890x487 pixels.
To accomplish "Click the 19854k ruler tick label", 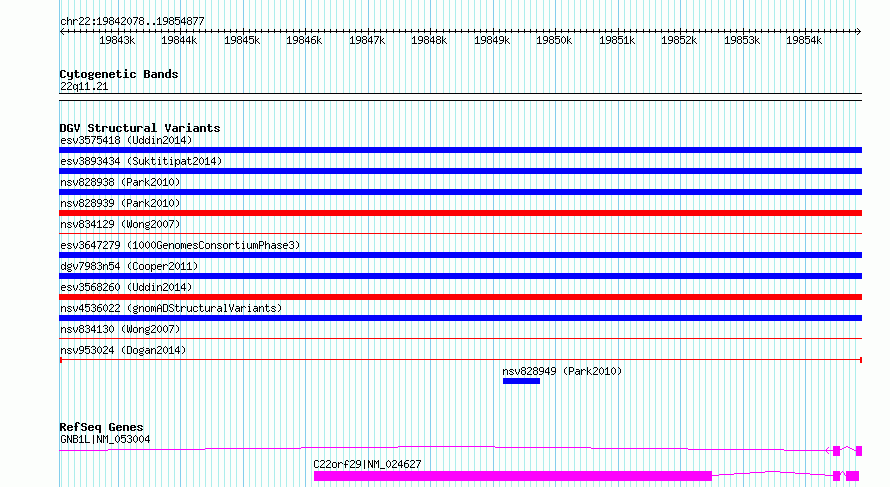I will (x=803, y=40).
